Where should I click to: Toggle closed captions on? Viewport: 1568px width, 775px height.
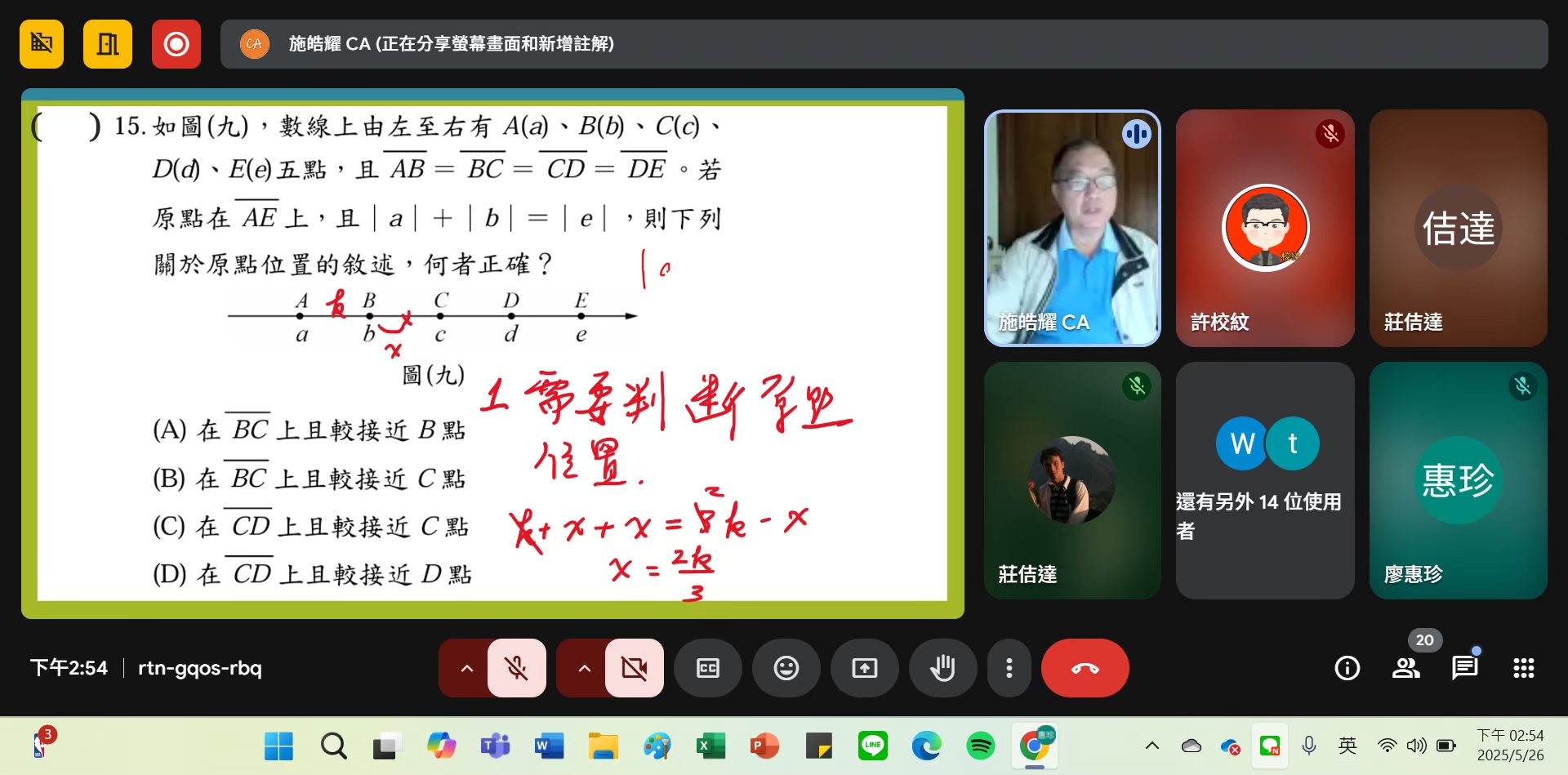[707, 668]
